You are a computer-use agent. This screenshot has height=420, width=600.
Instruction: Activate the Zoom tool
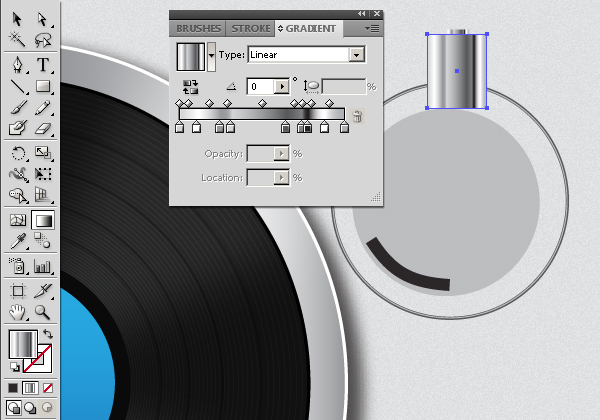[x=42, y=312]
